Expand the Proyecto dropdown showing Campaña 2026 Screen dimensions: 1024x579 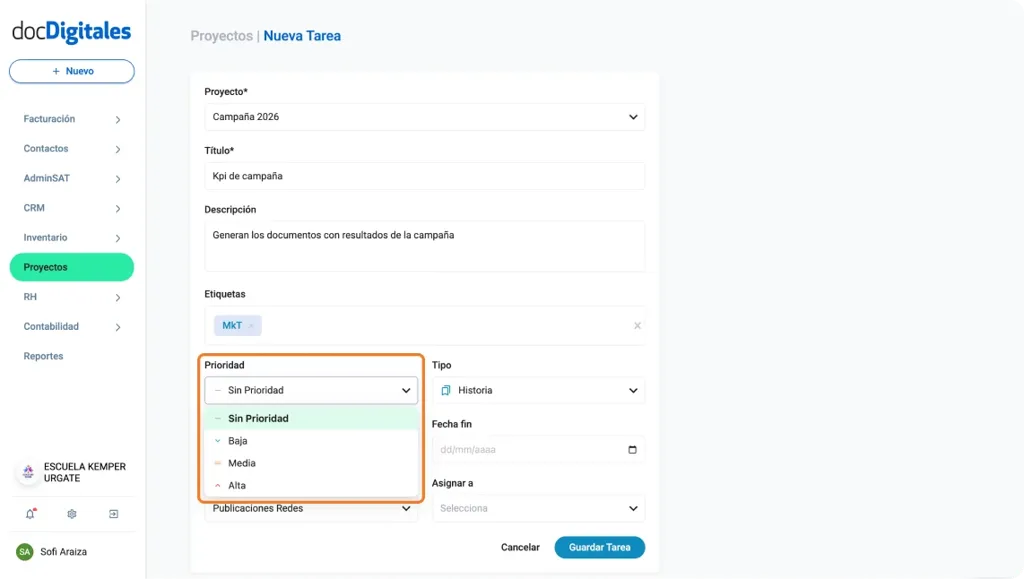coord(424,116)
